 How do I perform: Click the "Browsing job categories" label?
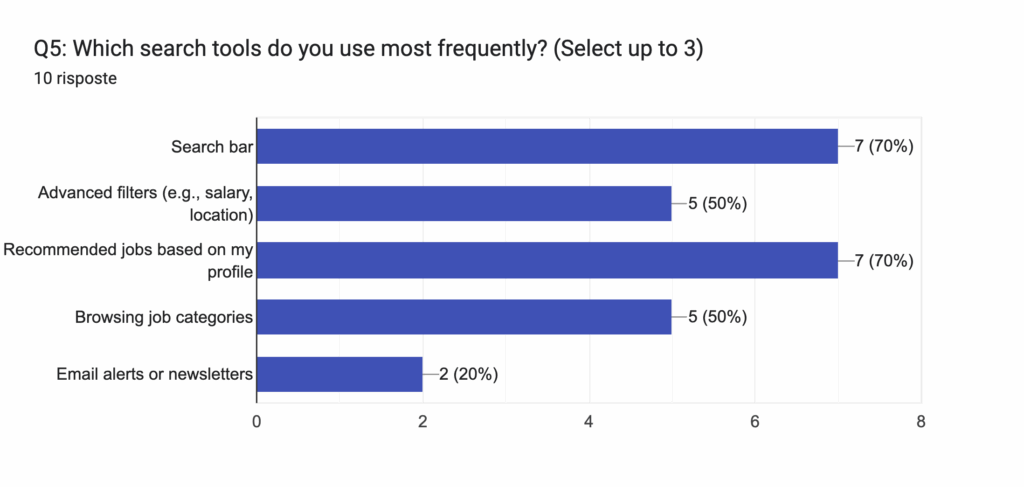(163, 318)
